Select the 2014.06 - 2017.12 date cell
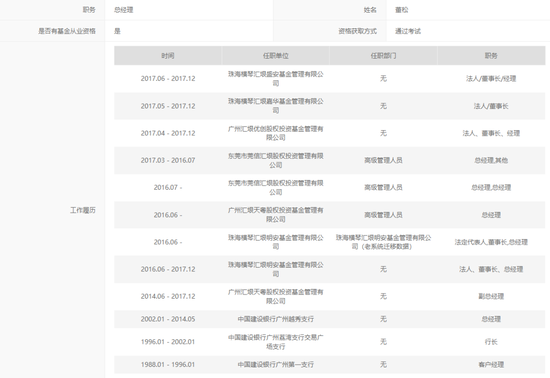 click(x=168, y=296)
